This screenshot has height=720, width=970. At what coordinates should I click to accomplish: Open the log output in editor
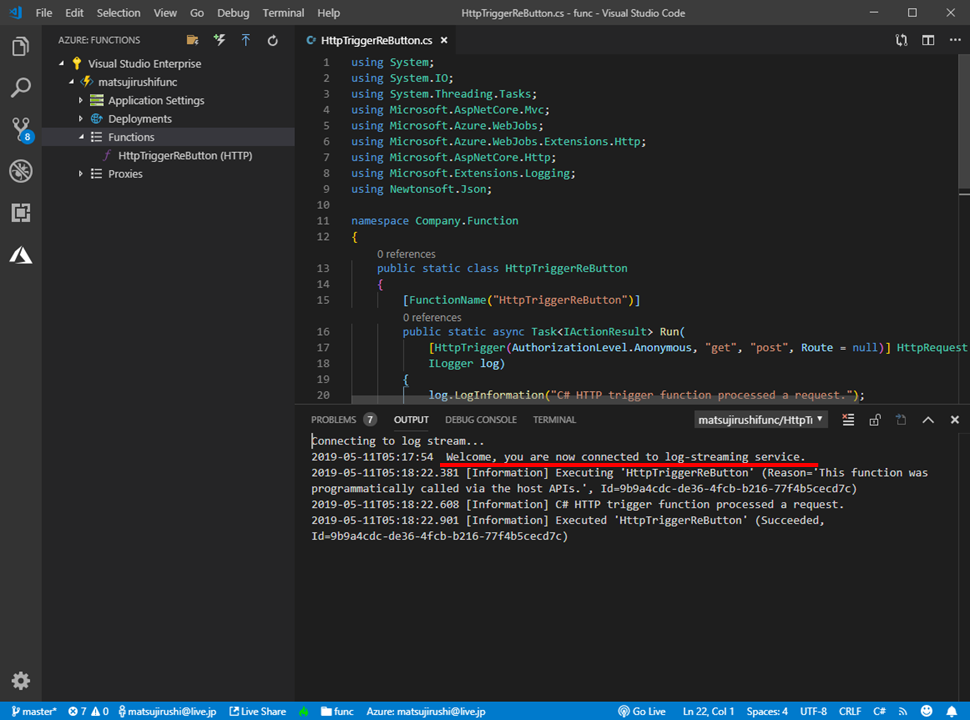pyautogui.click(x=901, y=420)
